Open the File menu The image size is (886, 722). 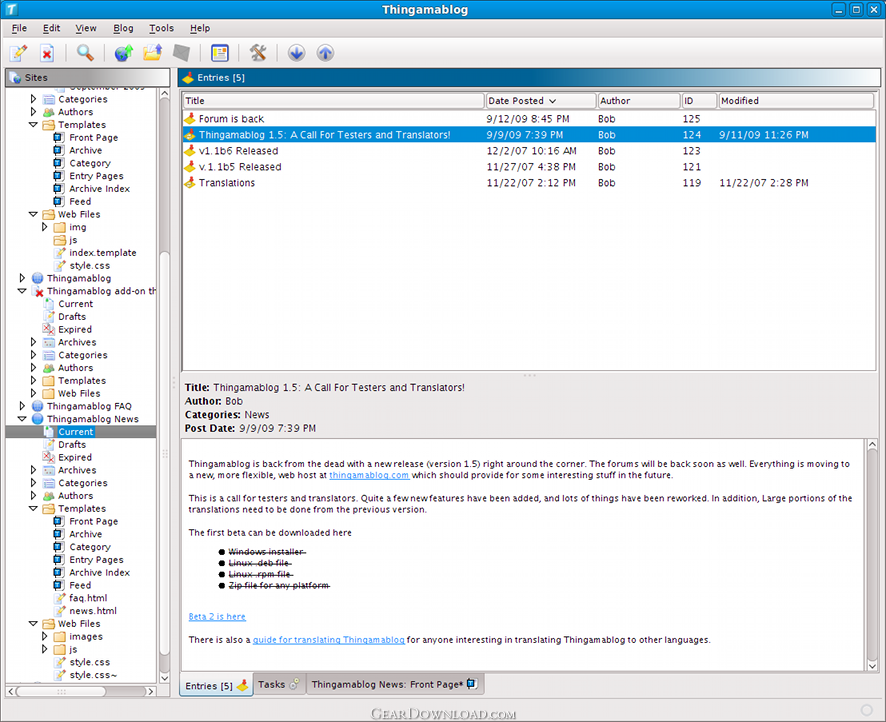click(19, 28)
